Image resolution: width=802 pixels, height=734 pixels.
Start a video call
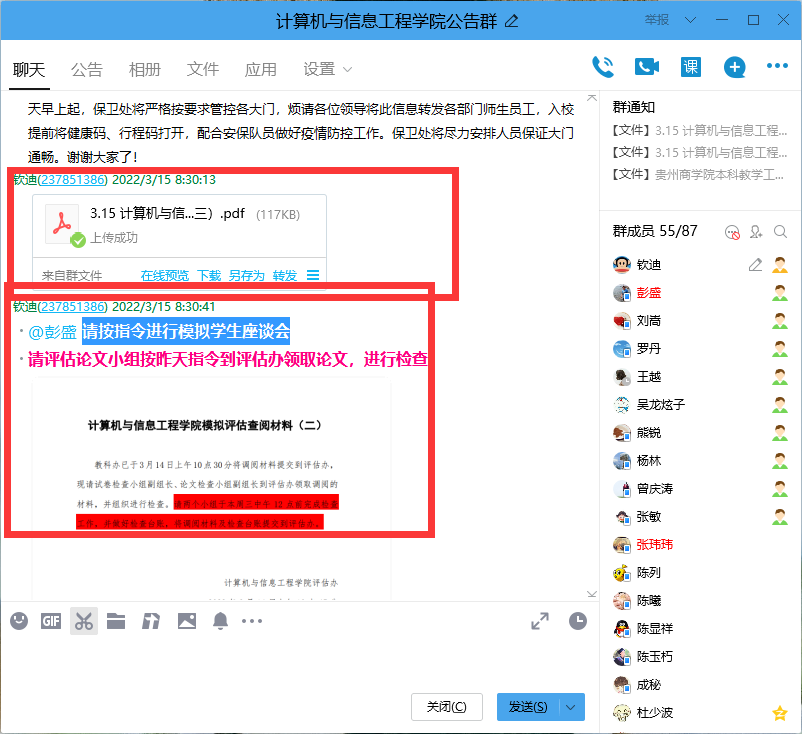pos(646,66)
